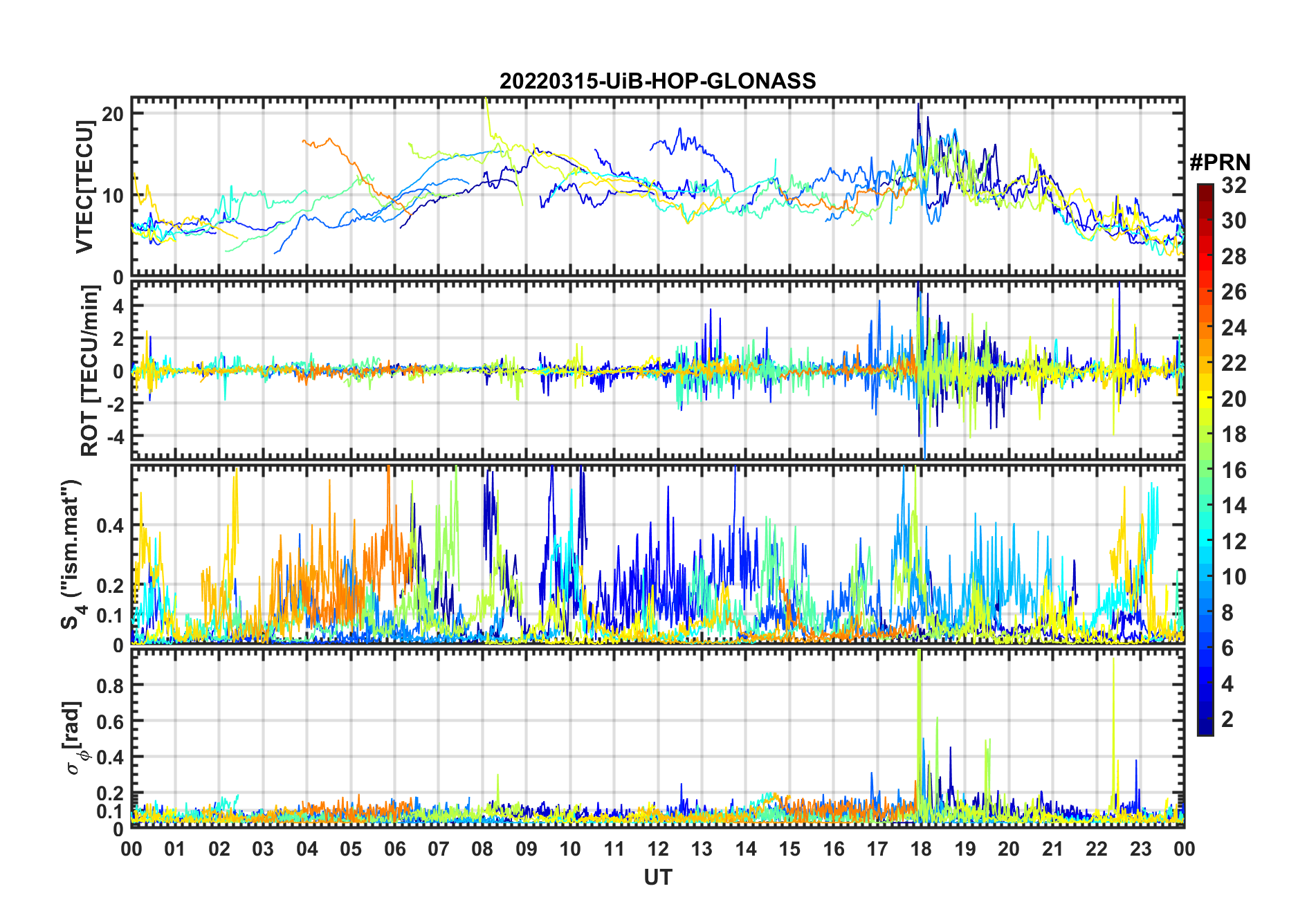The image size is (1316, 920).
Task: Click colorbar tick label "24"
Action: (1234, 327)
